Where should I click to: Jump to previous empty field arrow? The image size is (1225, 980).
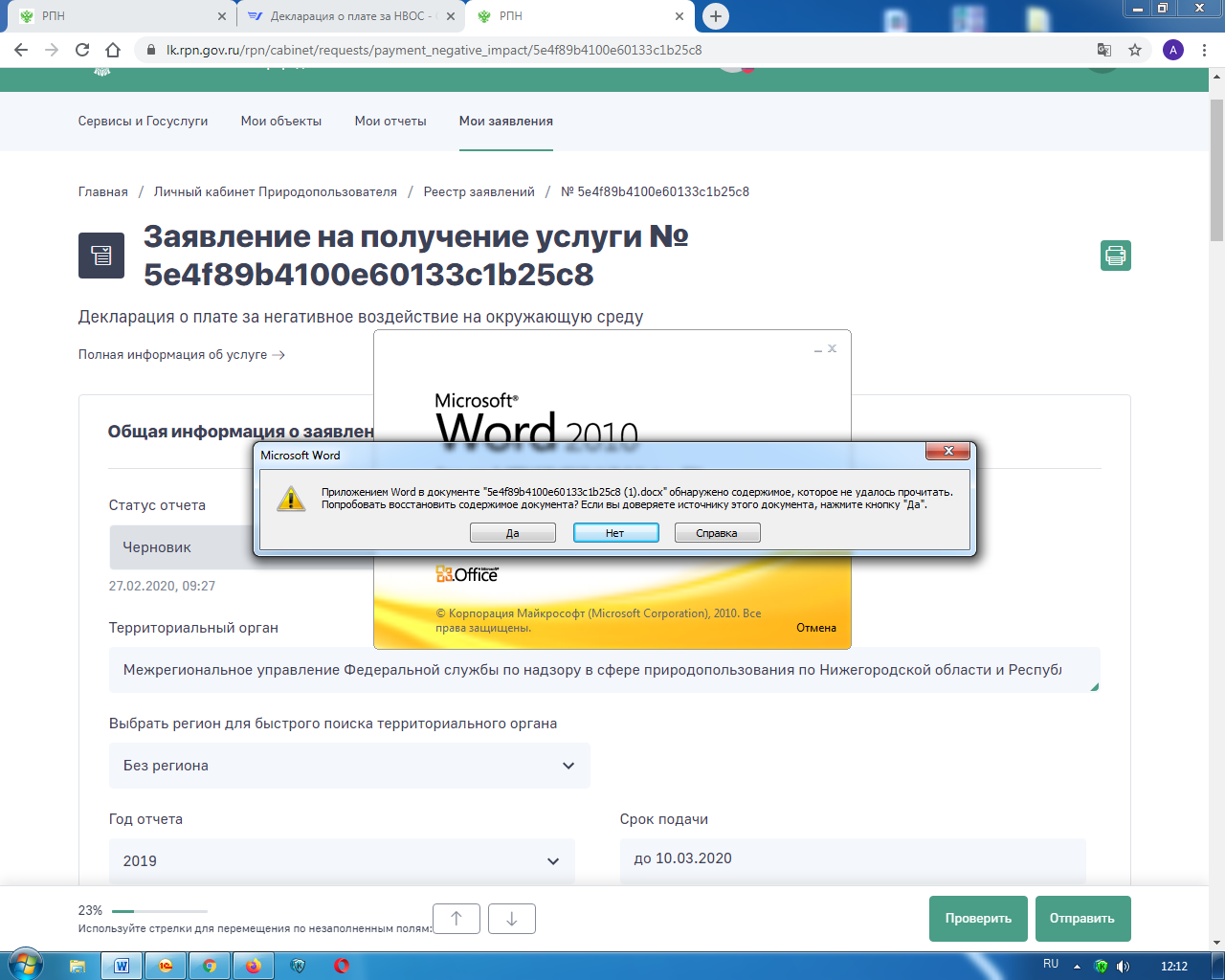coord(457,919)
